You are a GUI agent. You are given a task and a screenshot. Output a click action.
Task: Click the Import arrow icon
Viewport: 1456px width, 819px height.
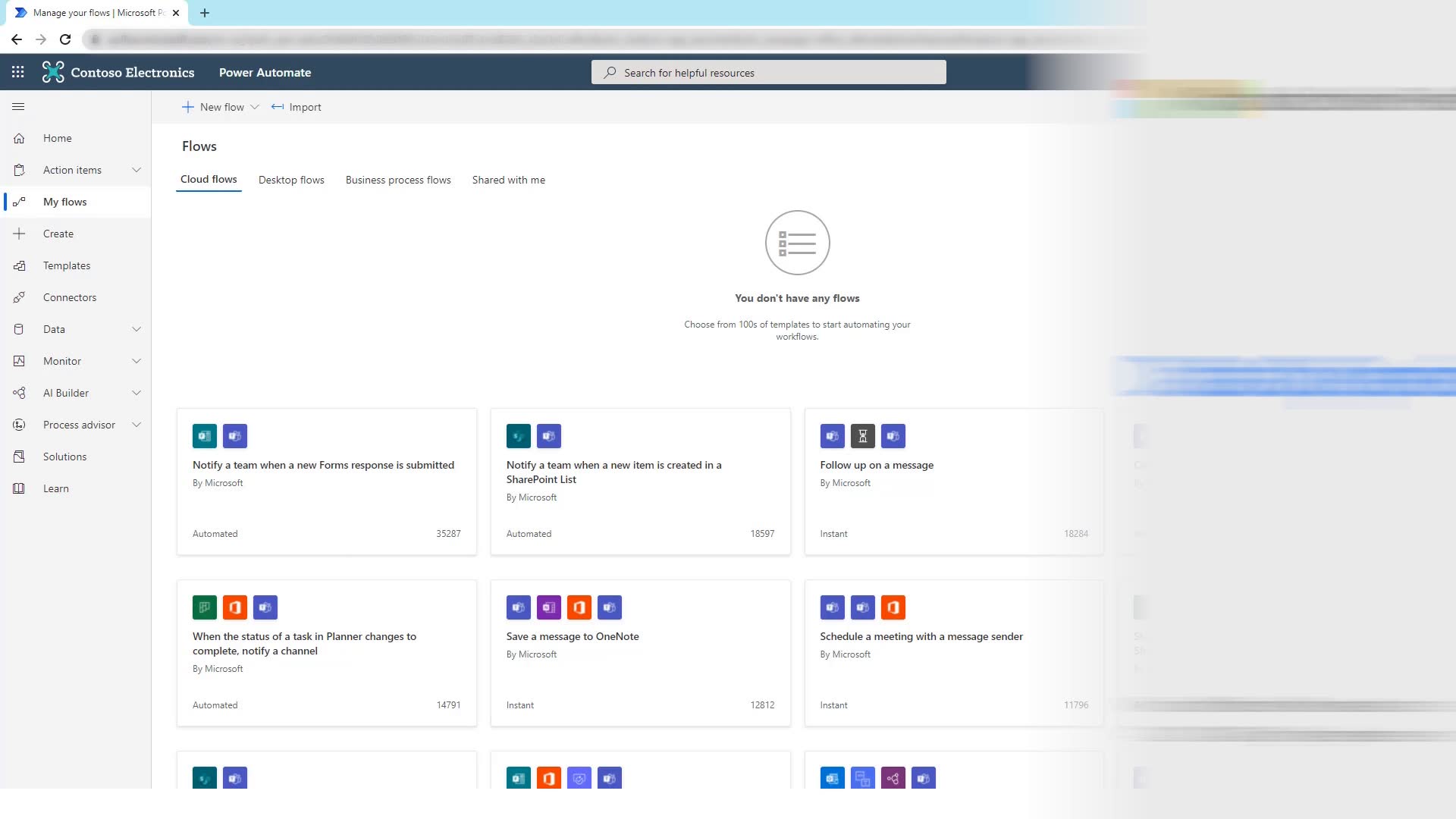click(278, 107)
